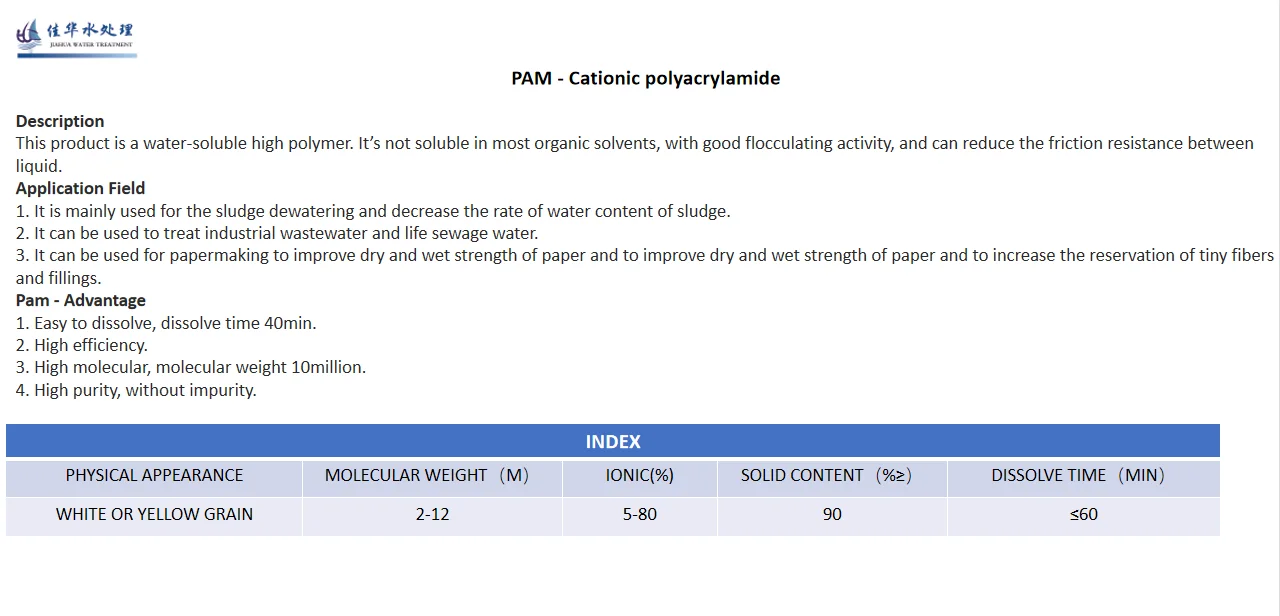The width and height of the screenshot is (1280, 616).
Task: Click the 5-80 ionic value cell
Action: pos(639,514)
